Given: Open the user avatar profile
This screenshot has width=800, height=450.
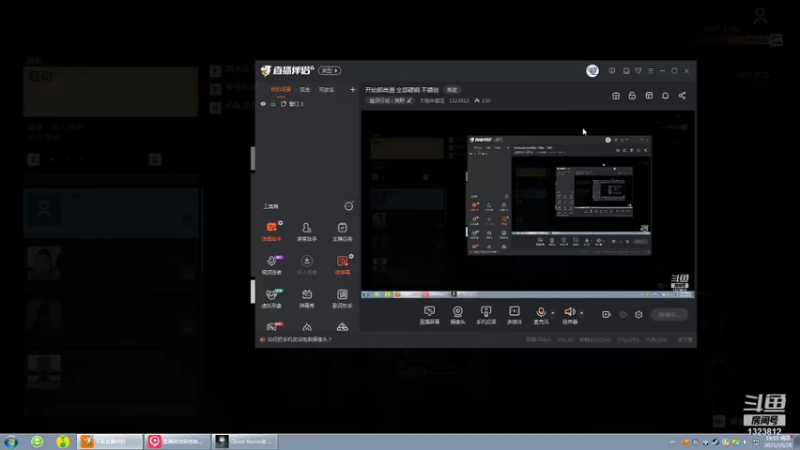Looking at the screenshot, I should coord(592,70).
